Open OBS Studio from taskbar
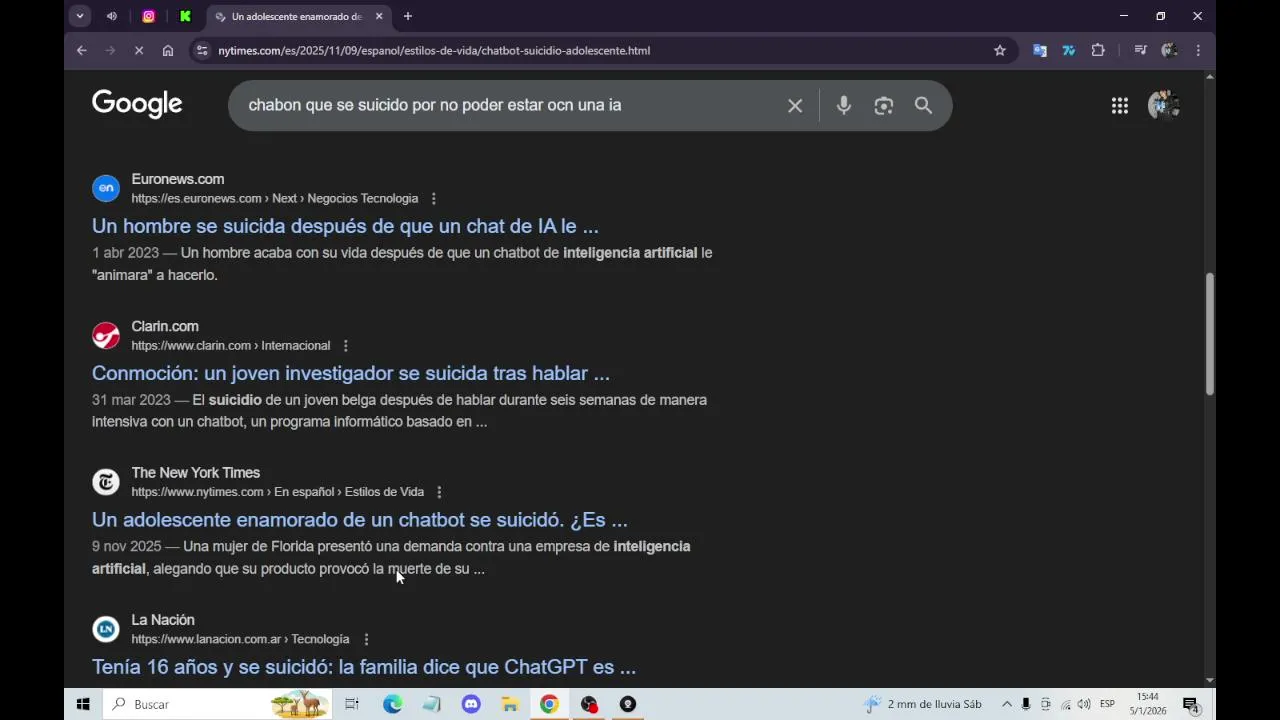 tap(589, 704)
